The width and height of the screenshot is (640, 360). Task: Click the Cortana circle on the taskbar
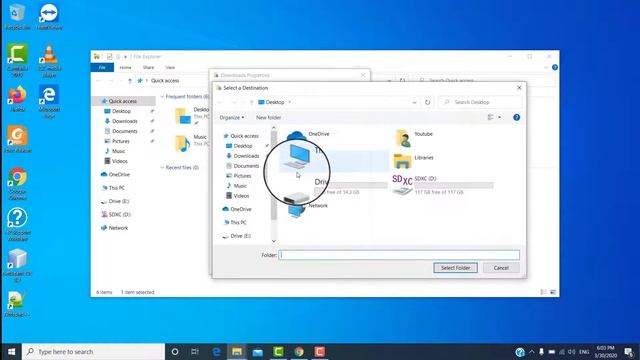point(175,351)
